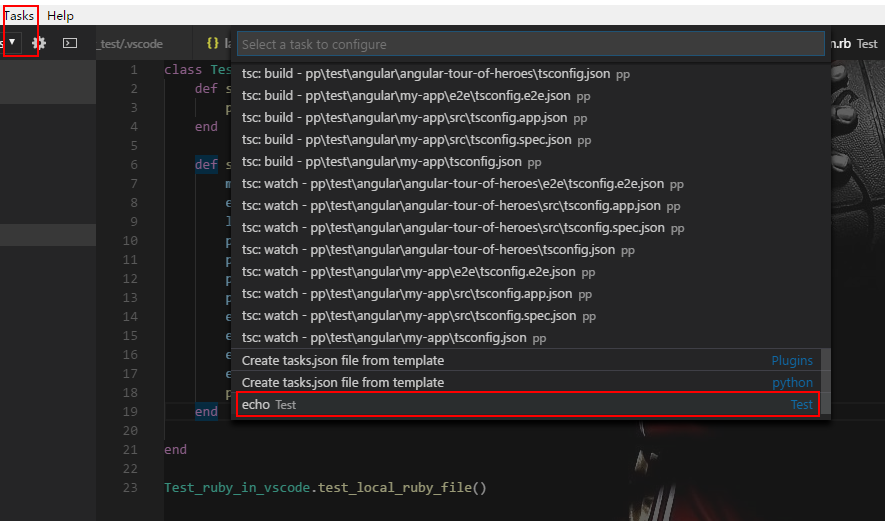885x521 pixels.
Task: Click the 'end' keyword on line 21
Action: [176, 449]
